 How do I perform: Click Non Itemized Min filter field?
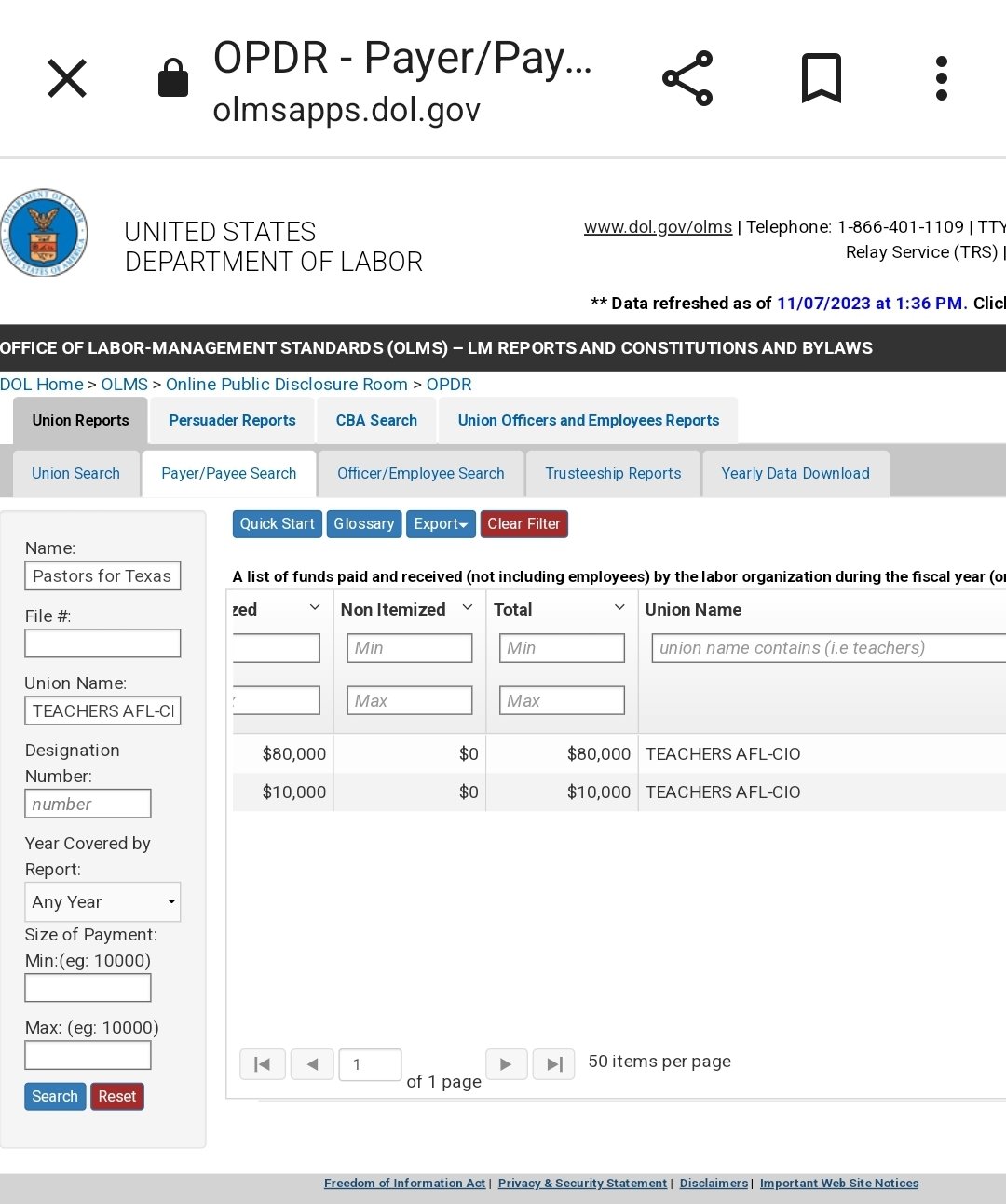410,648
